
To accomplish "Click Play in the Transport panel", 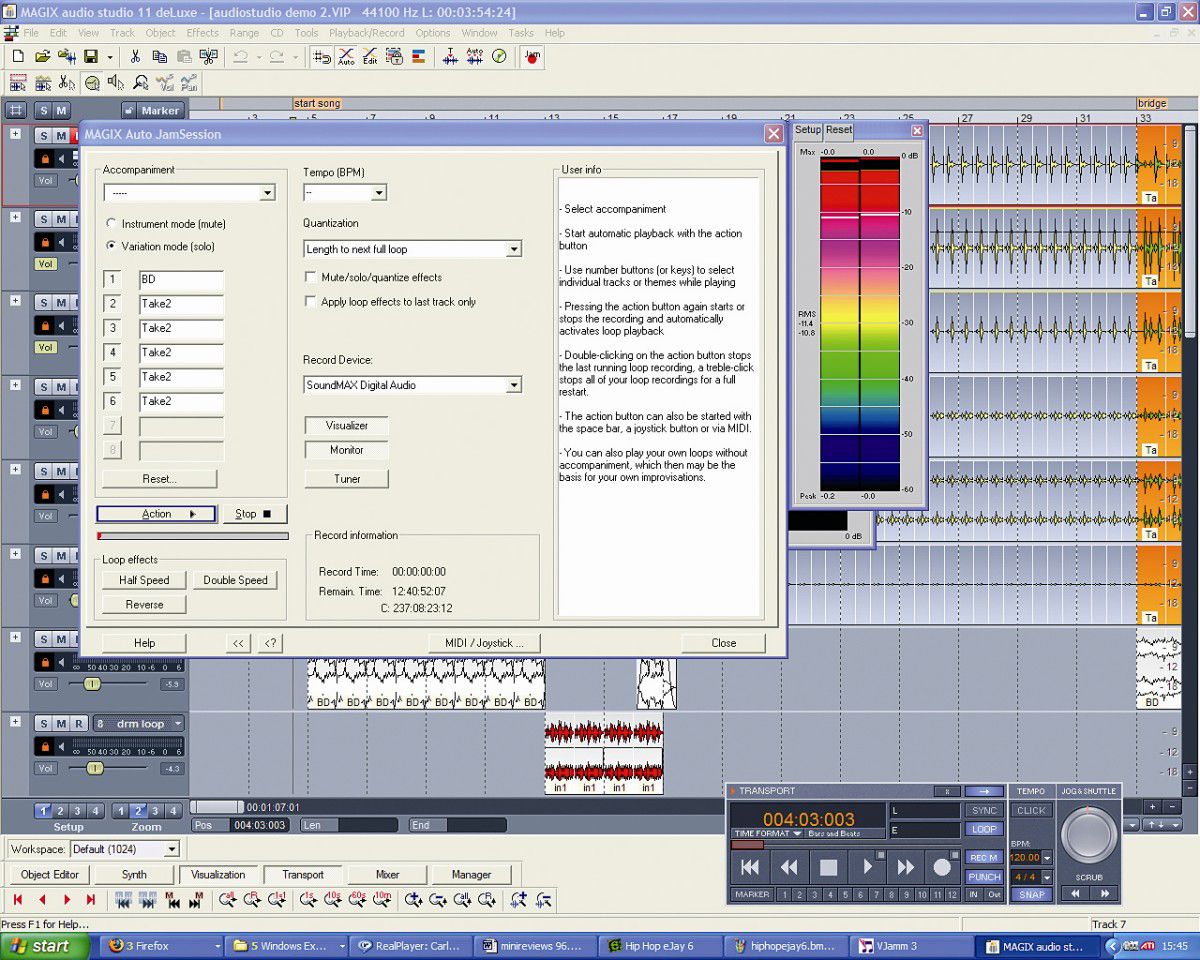I will coord(866,867).
